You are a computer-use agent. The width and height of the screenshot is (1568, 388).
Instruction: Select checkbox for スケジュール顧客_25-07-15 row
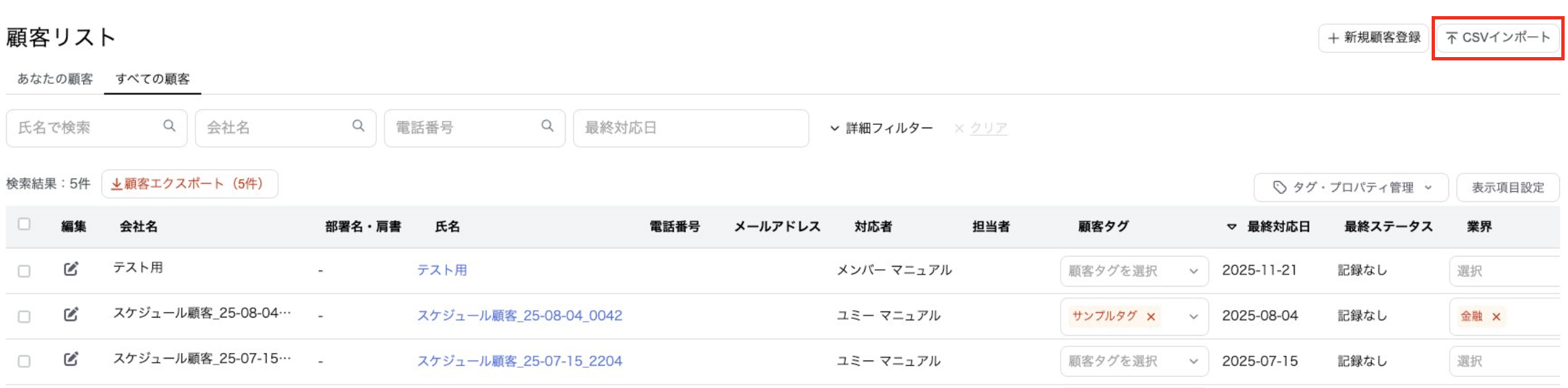tap(24, 361)
